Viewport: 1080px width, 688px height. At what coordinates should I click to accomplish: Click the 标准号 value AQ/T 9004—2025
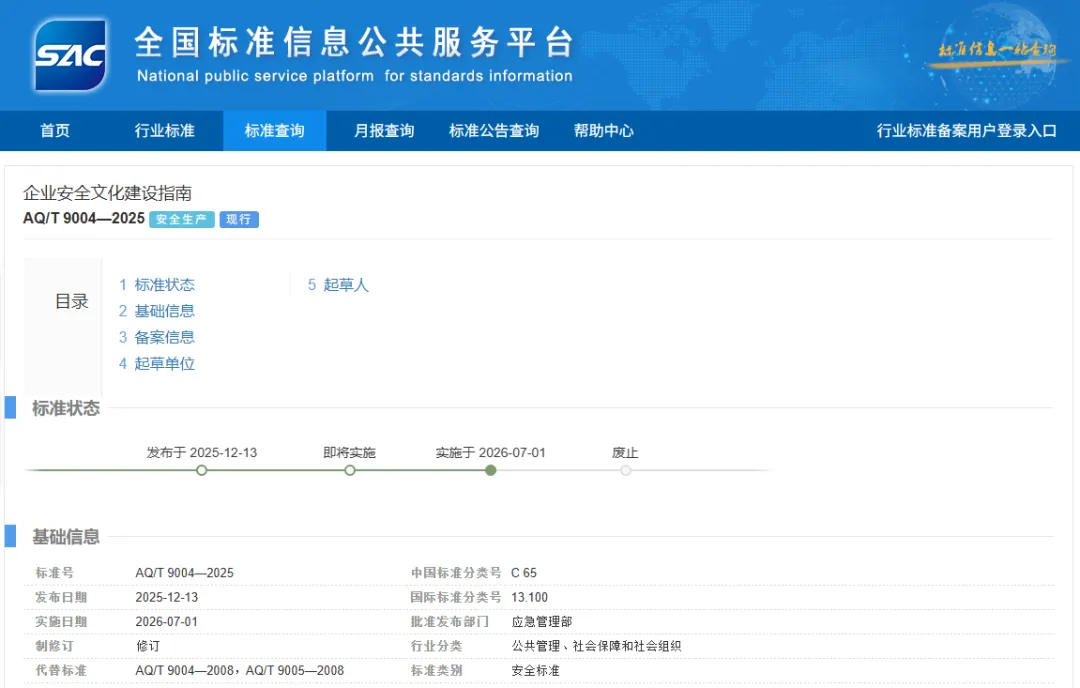(185, 573)
